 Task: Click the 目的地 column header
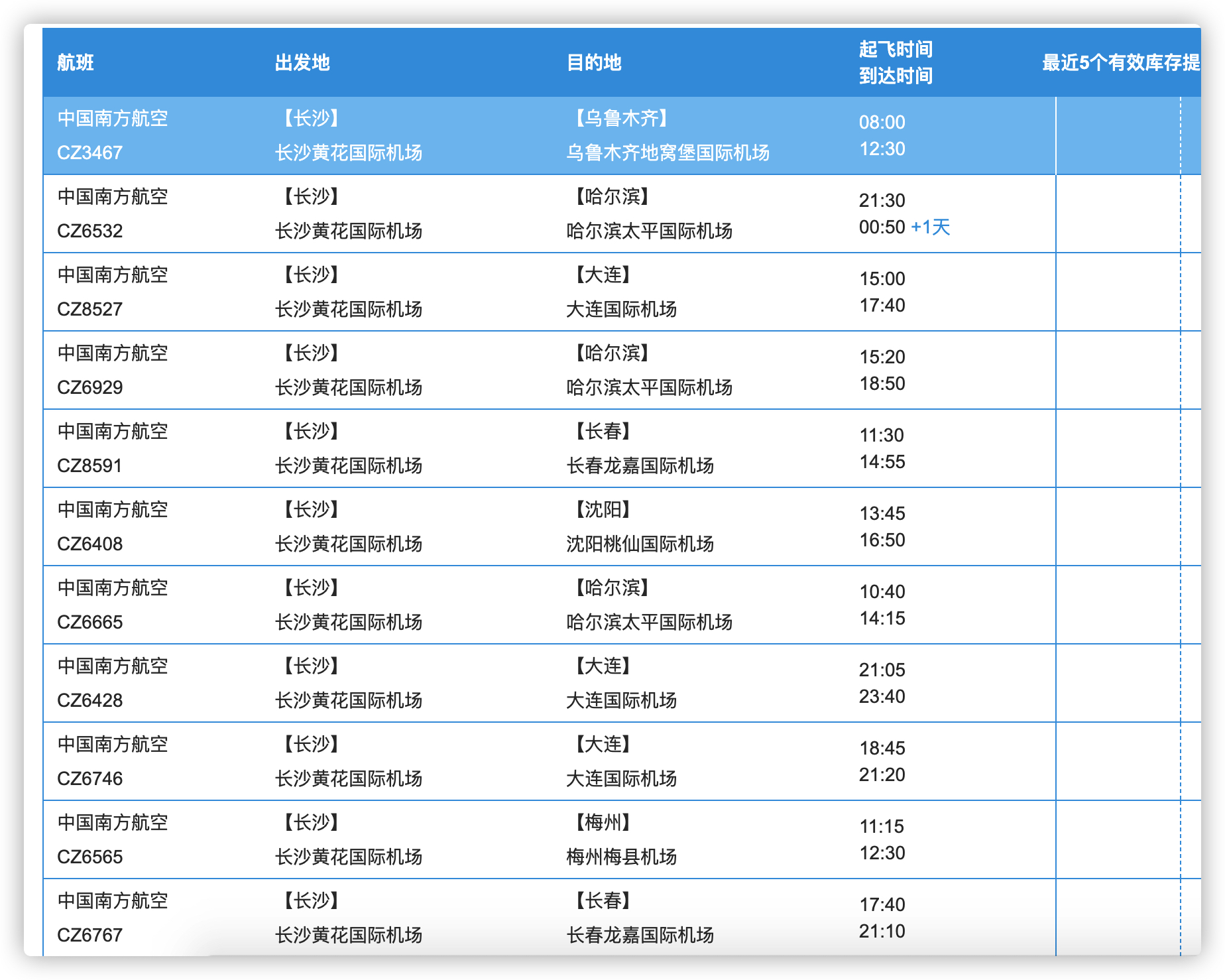click(594, 62)
